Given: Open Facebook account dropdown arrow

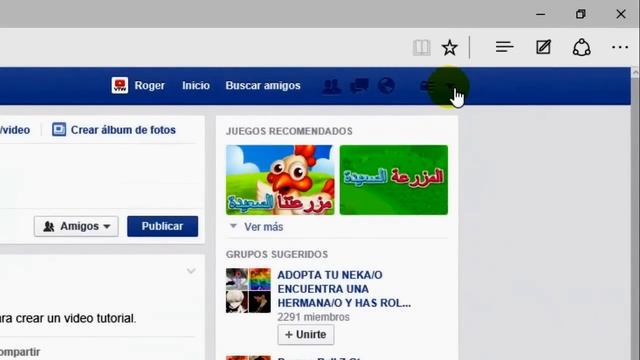Looking at the screenshot, I should tap(451, 86).
